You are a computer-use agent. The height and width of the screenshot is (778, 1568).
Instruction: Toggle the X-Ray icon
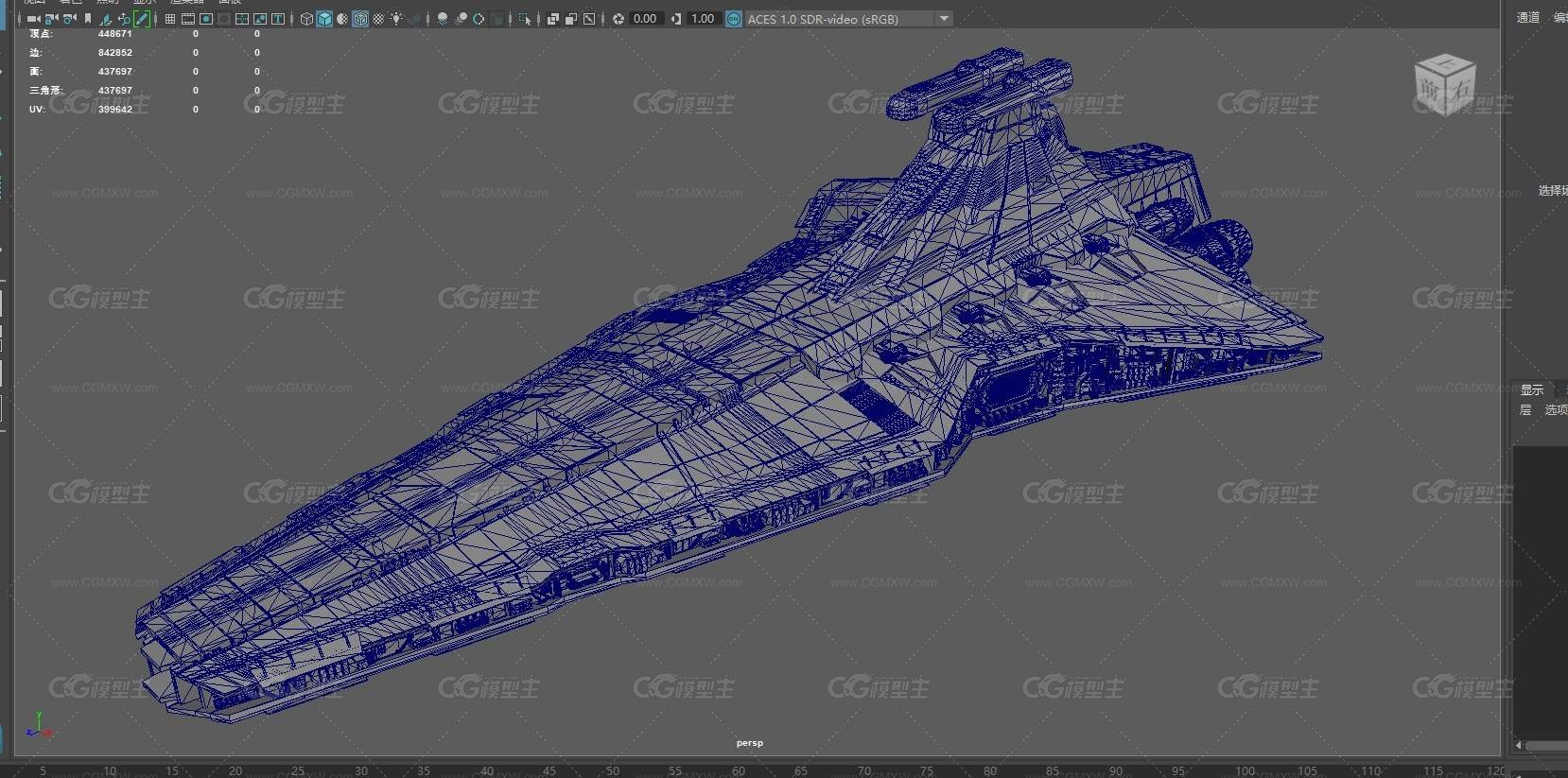click(552, 19)
